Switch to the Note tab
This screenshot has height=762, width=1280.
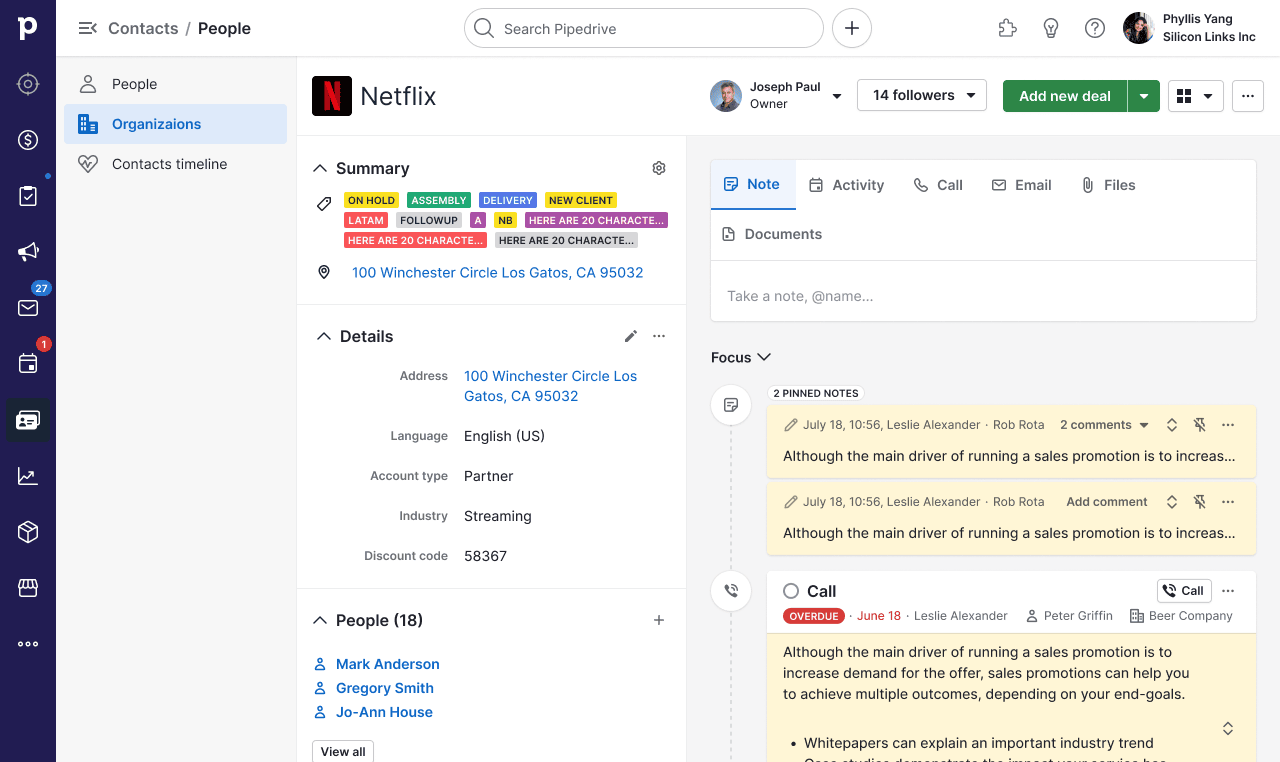coord(752,184)
